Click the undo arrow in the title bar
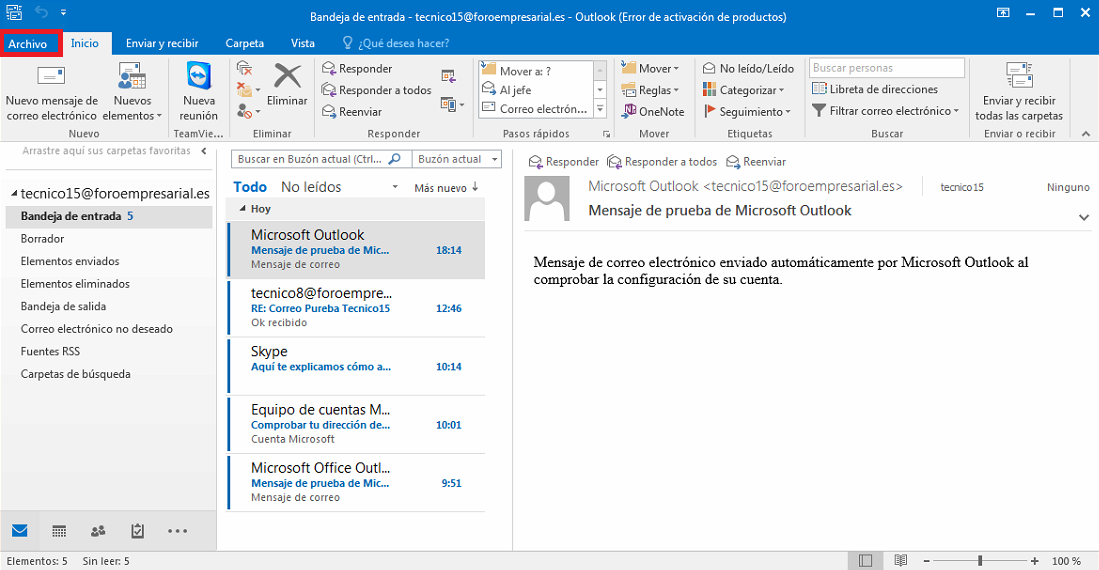Viewport: 1099px width, 570px height. (x=41, y=12)
